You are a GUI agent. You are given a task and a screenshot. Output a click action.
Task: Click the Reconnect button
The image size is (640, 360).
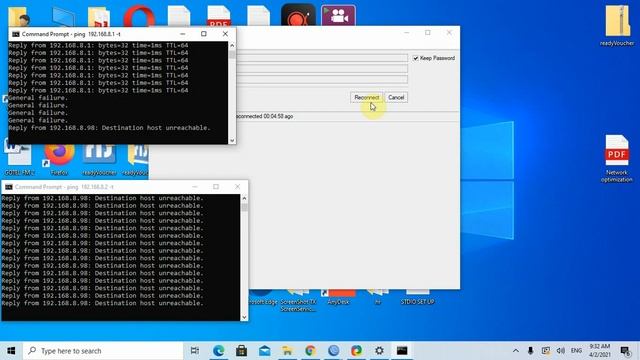367,98
